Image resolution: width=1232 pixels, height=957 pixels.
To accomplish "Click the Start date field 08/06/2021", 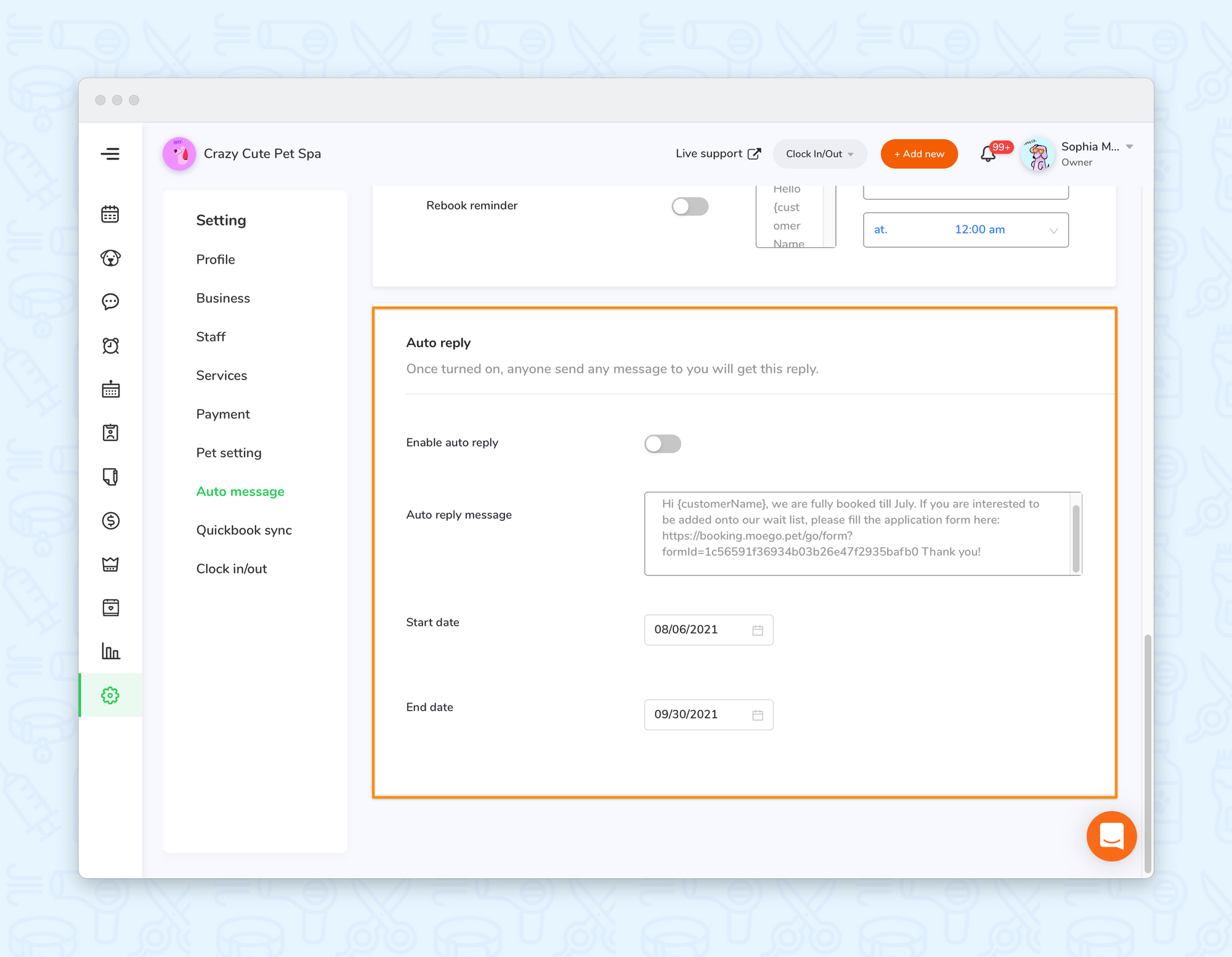I will [x=708, y=630].
